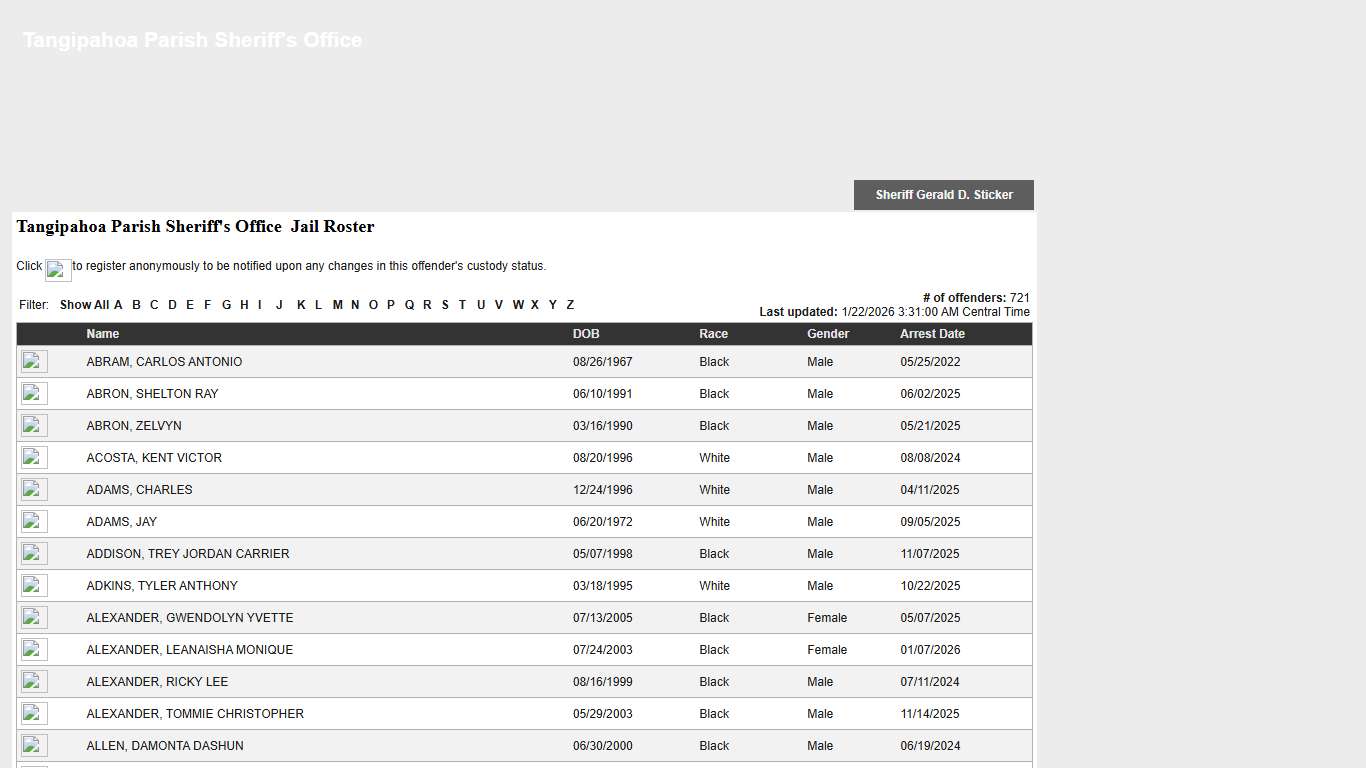This screenshot has height=768, width=1366.
Task: Click Tangipahoa Parish Sheriff's Office header title
Action: [x=192, y=40]
